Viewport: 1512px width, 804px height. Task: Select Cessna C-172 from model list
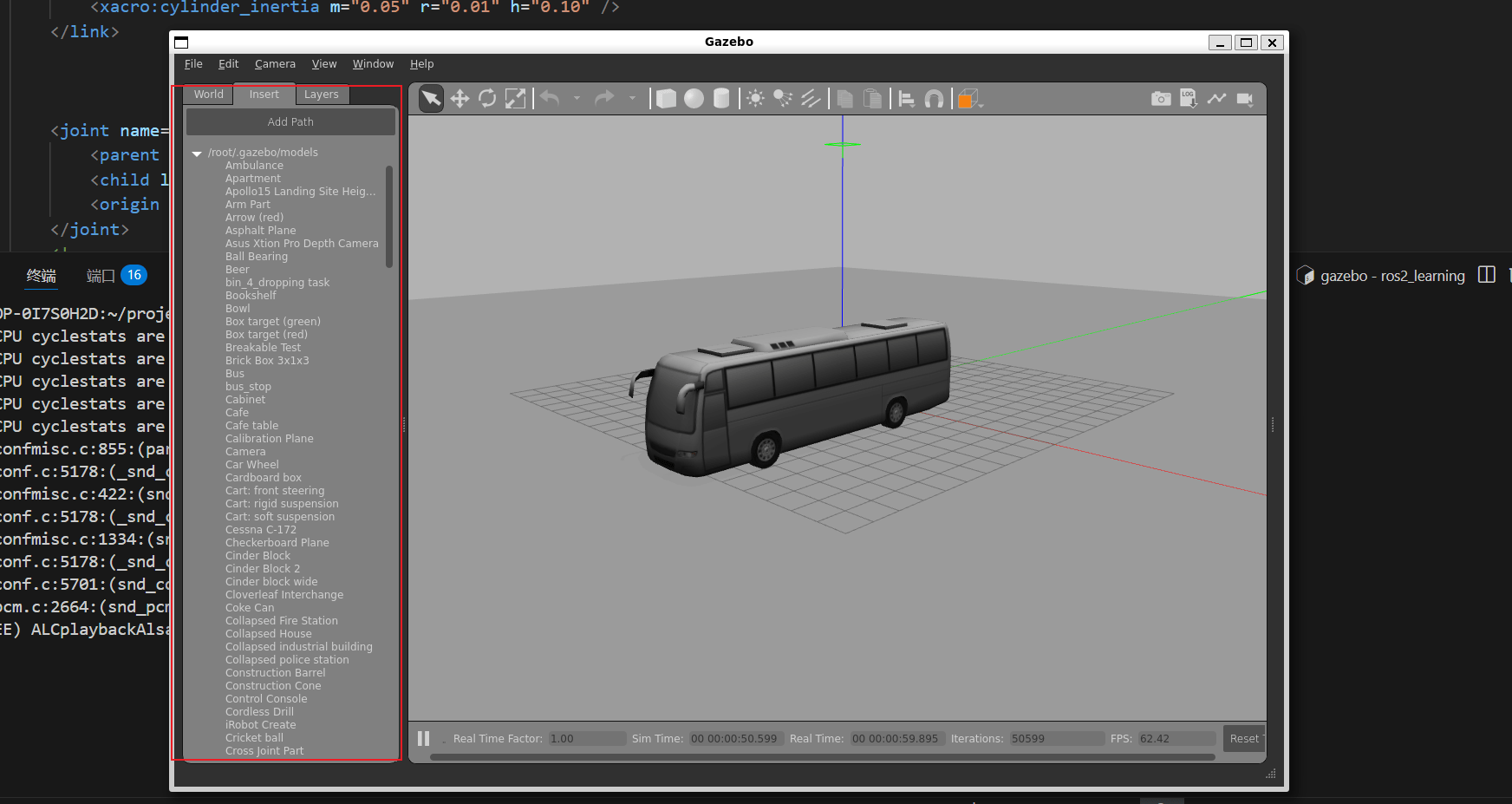point(260,530)
